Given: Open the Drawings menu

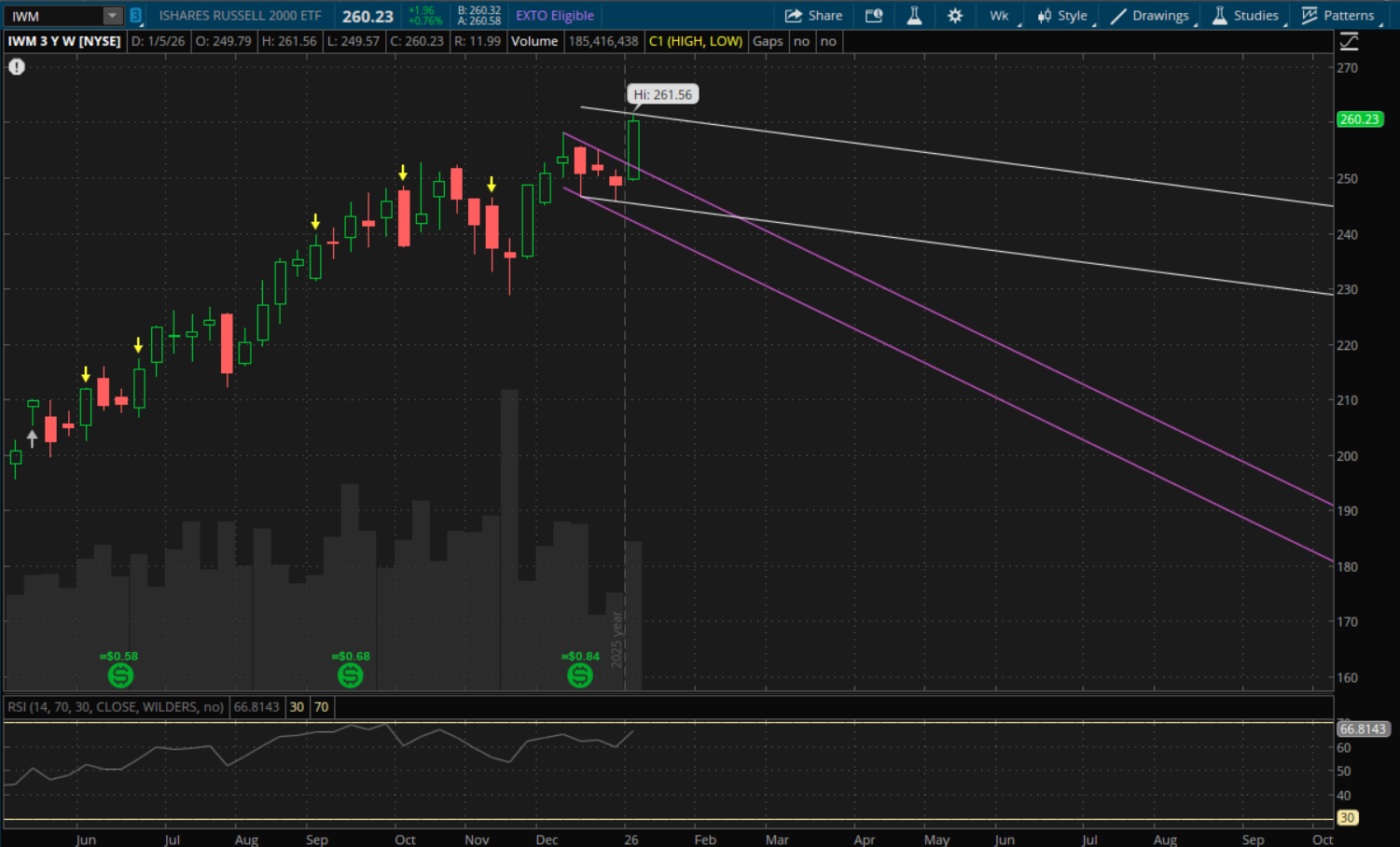Looking at the screenshot, I should [1150, 16].
